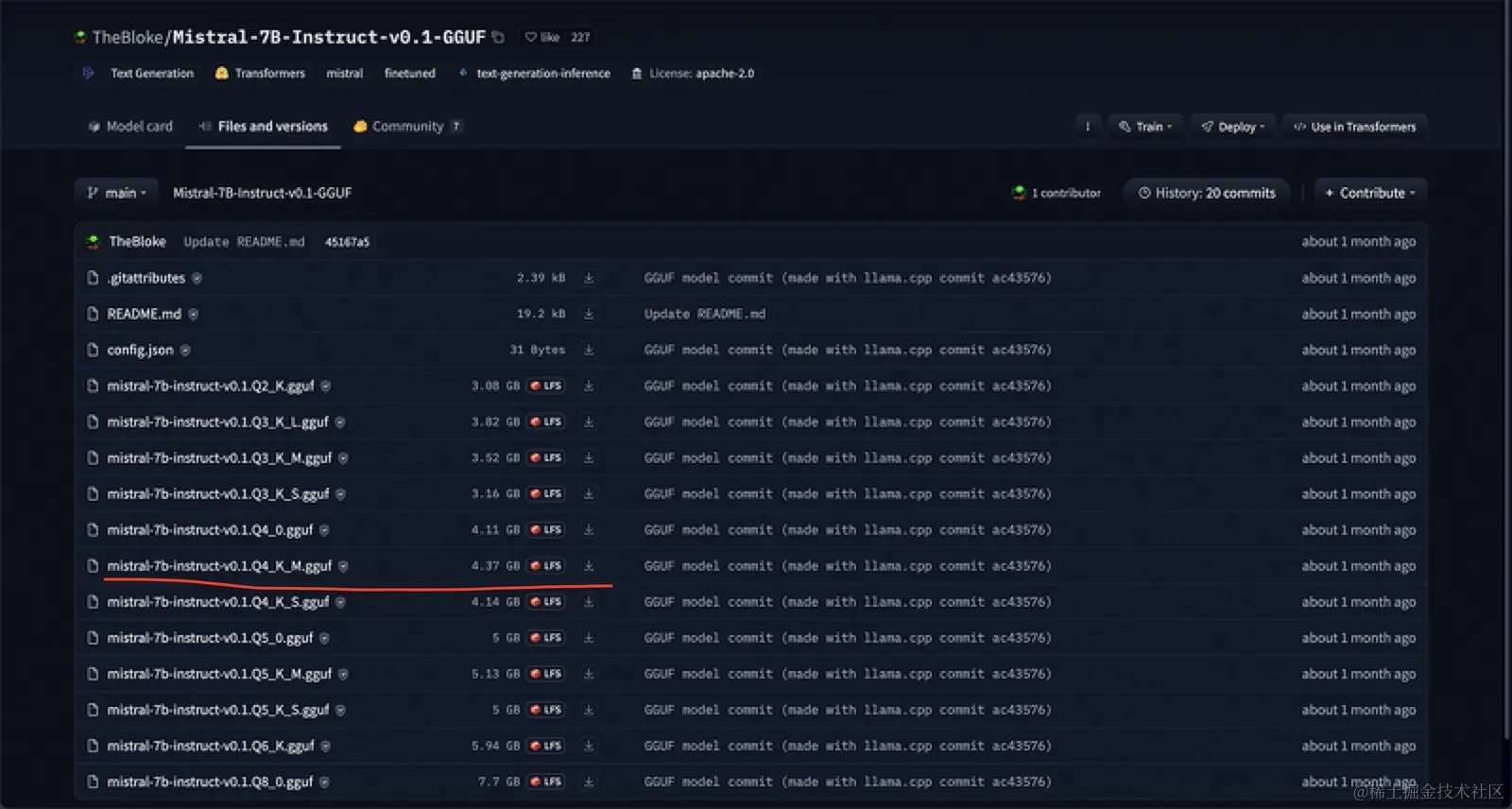Open mistral-7b-instruct-v0.1.Q2_K.gguf
The height and width of the screenshot is (809, 1512).
click(x=210, y=386)
